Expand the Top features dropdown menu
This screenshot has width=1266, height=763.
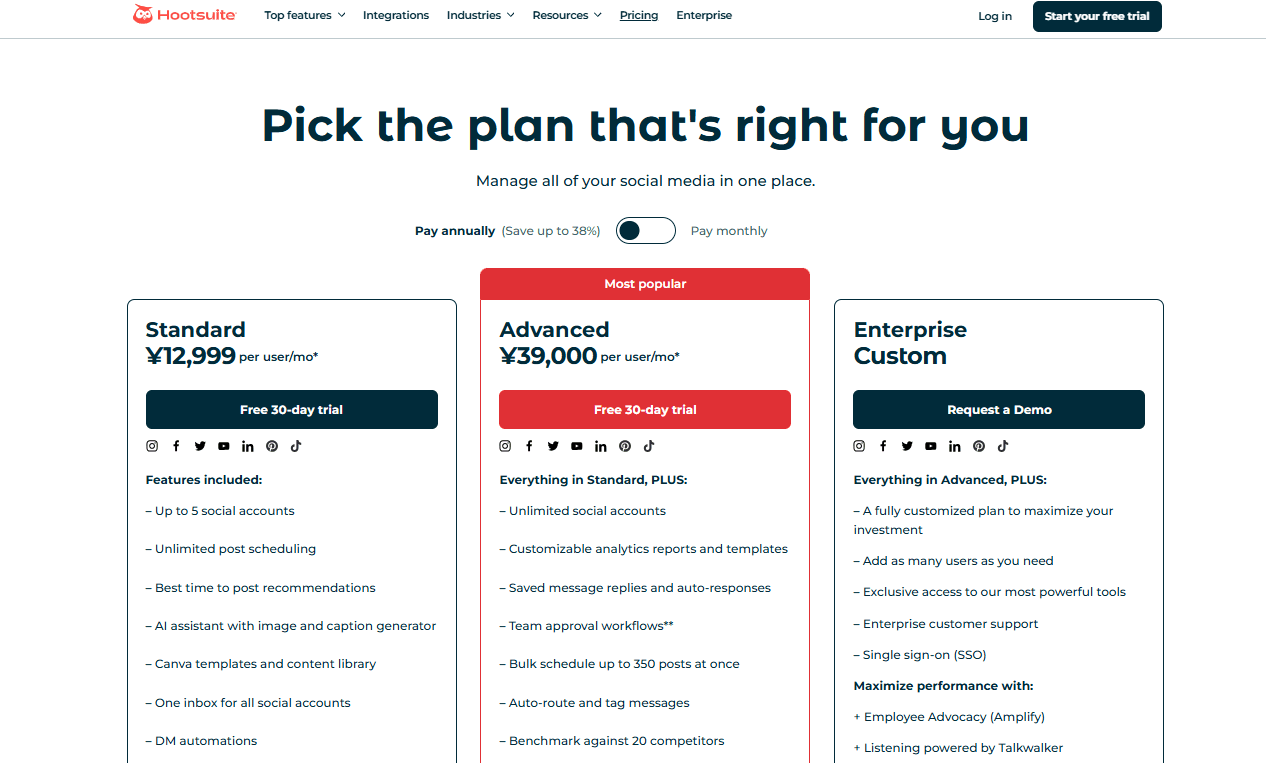304,15
